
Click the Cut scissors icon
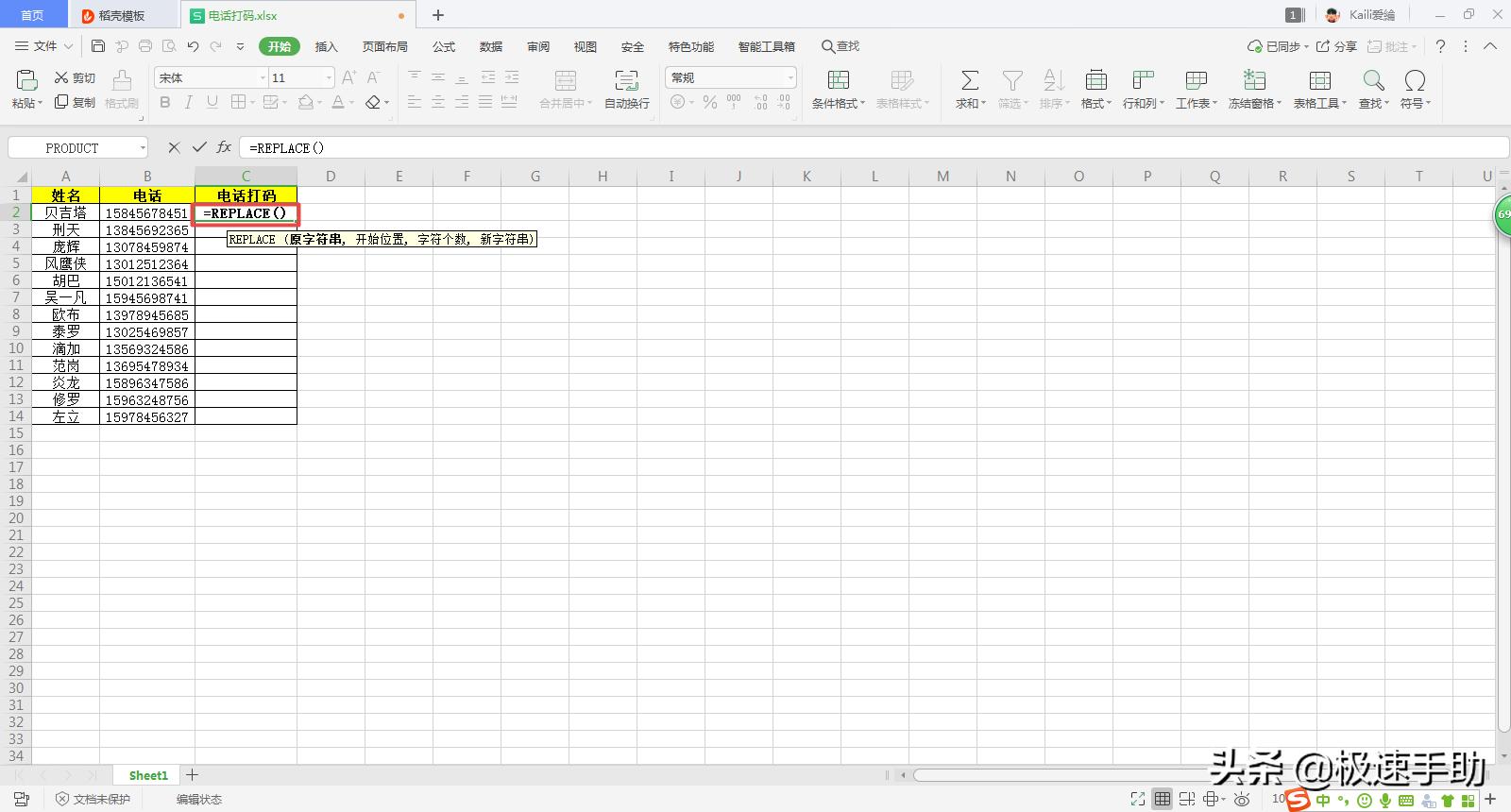point(61,77)
